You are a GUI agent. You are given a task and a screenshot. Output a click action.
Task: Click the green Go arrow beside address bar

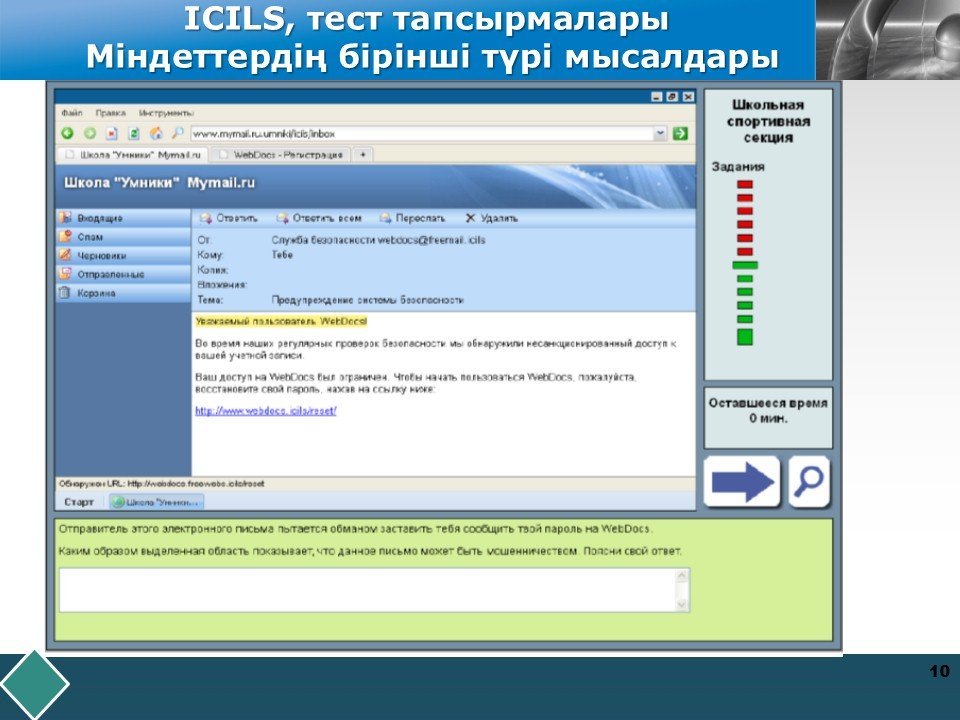[681, 133]
